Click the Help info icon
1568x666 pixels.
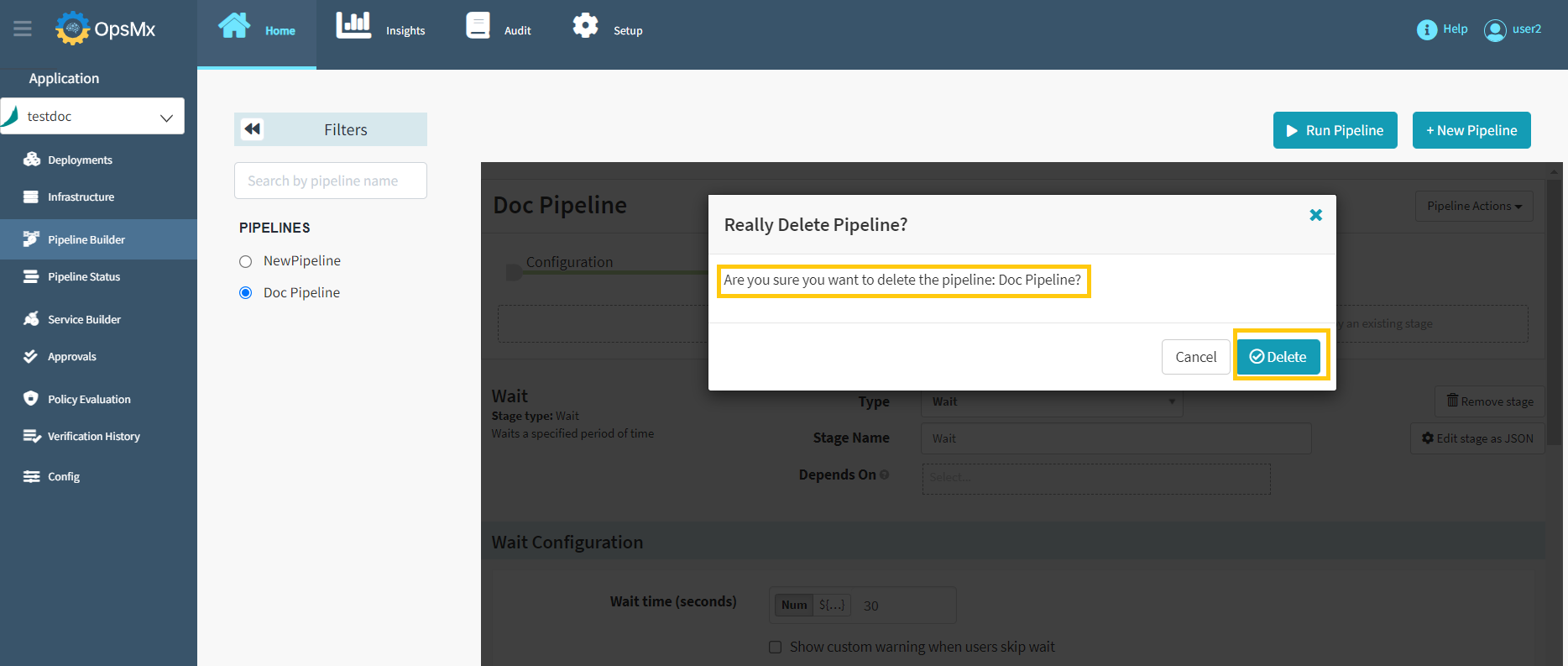pos(1426,29)
